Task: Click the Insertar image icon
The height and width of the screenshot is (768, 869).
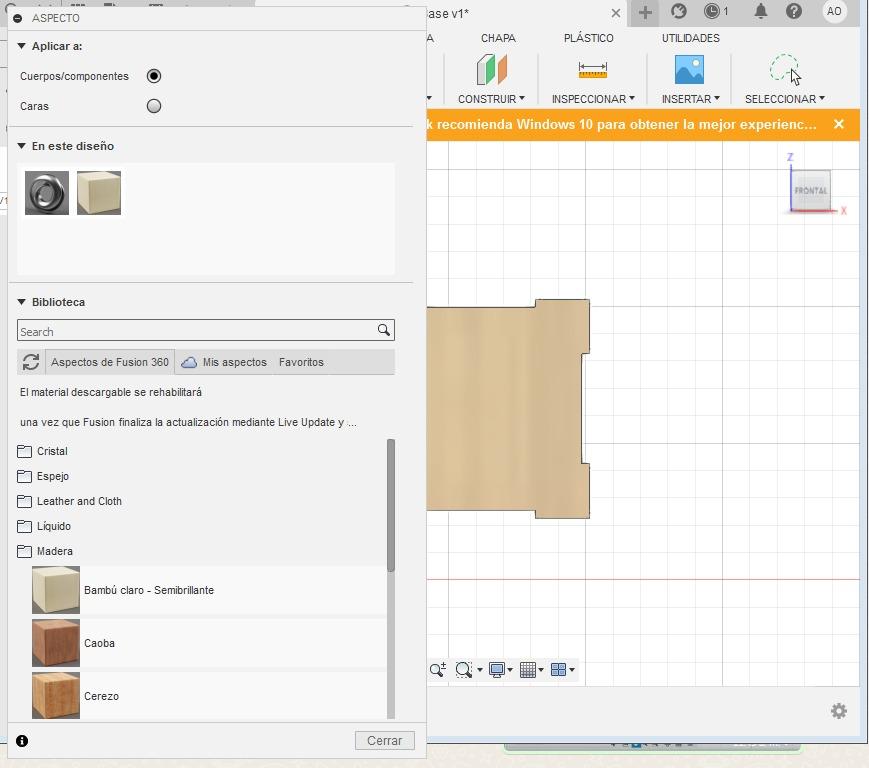Action: (689, 70)
